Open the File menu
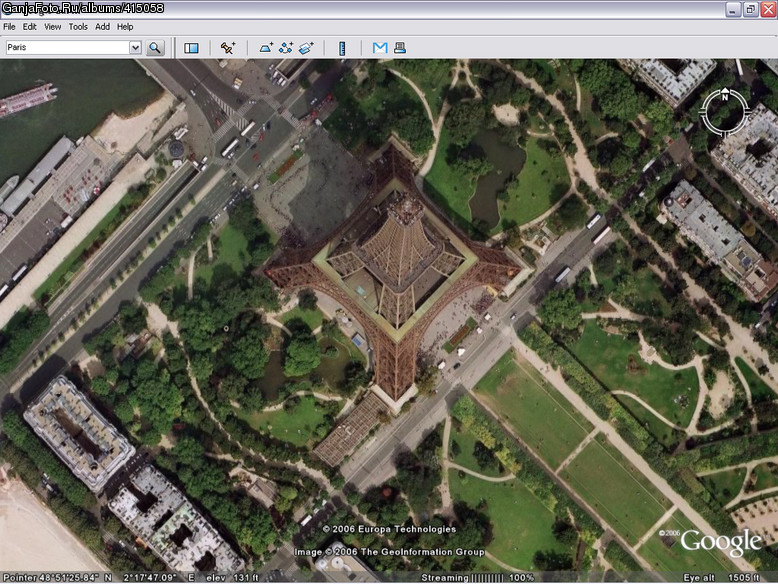 click(9, 27)
